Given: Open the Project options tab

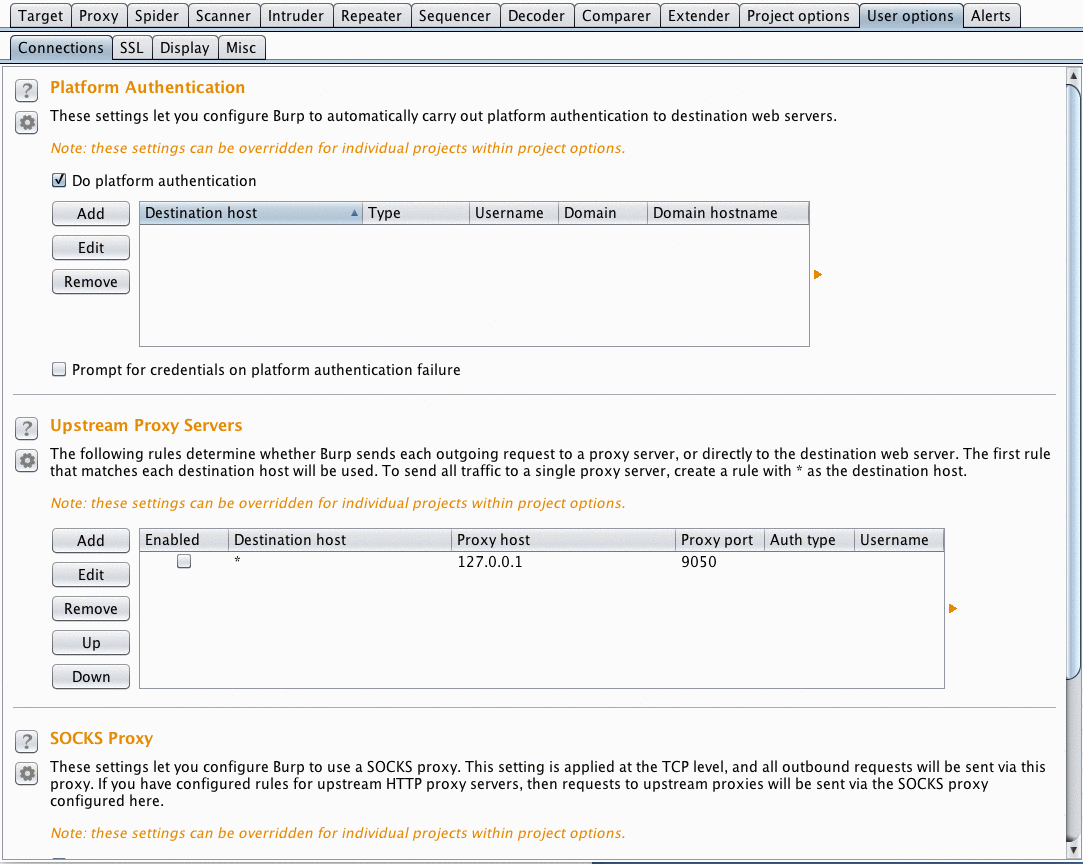Looking at the screenshot, I should coord(798,16).
